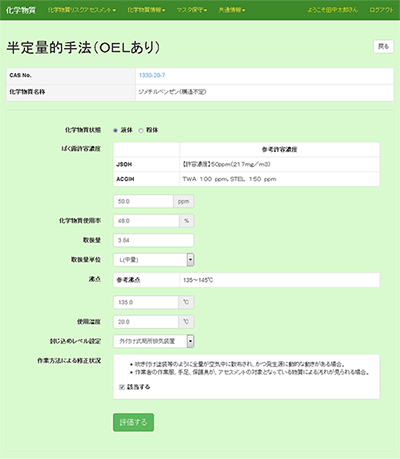This screenshot has height=459, width=400.
Task: Click the ログアウト link
Action: [381, 10]
